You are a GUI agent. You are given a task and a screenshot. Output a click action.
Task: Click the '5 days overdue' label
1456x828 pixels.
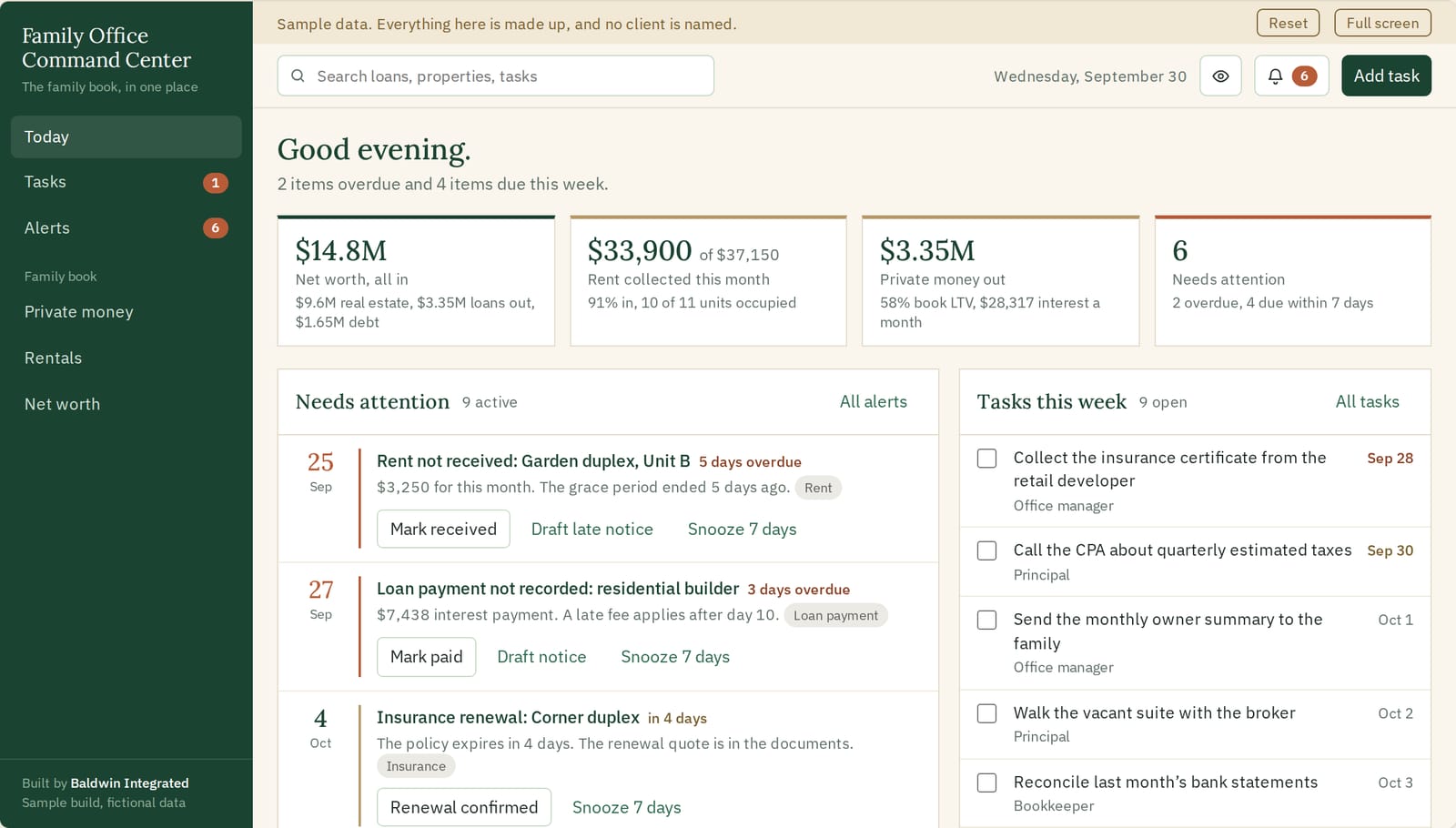click(750, 462)
